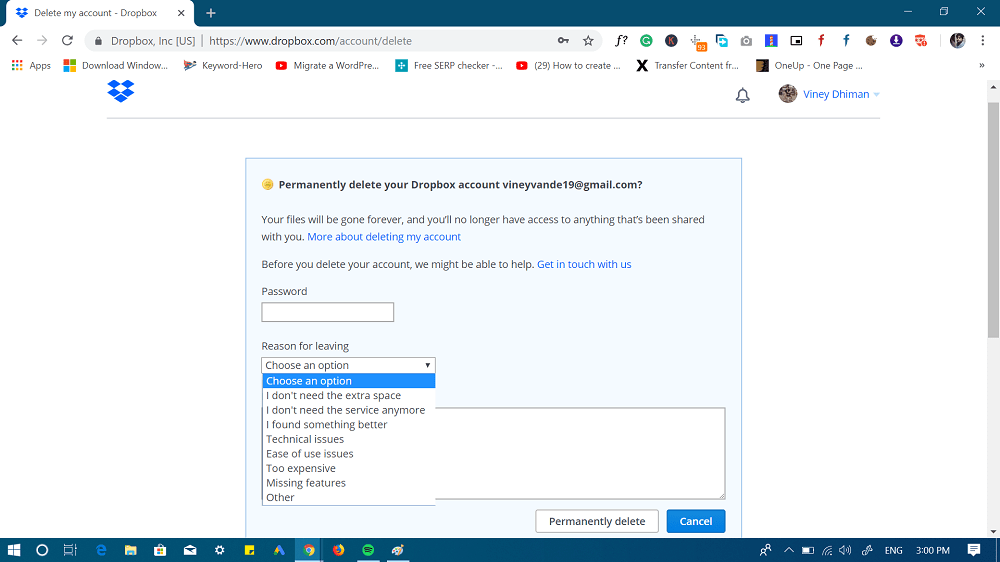
Task: Open the volume control in system tray
Action: (846, 550)
